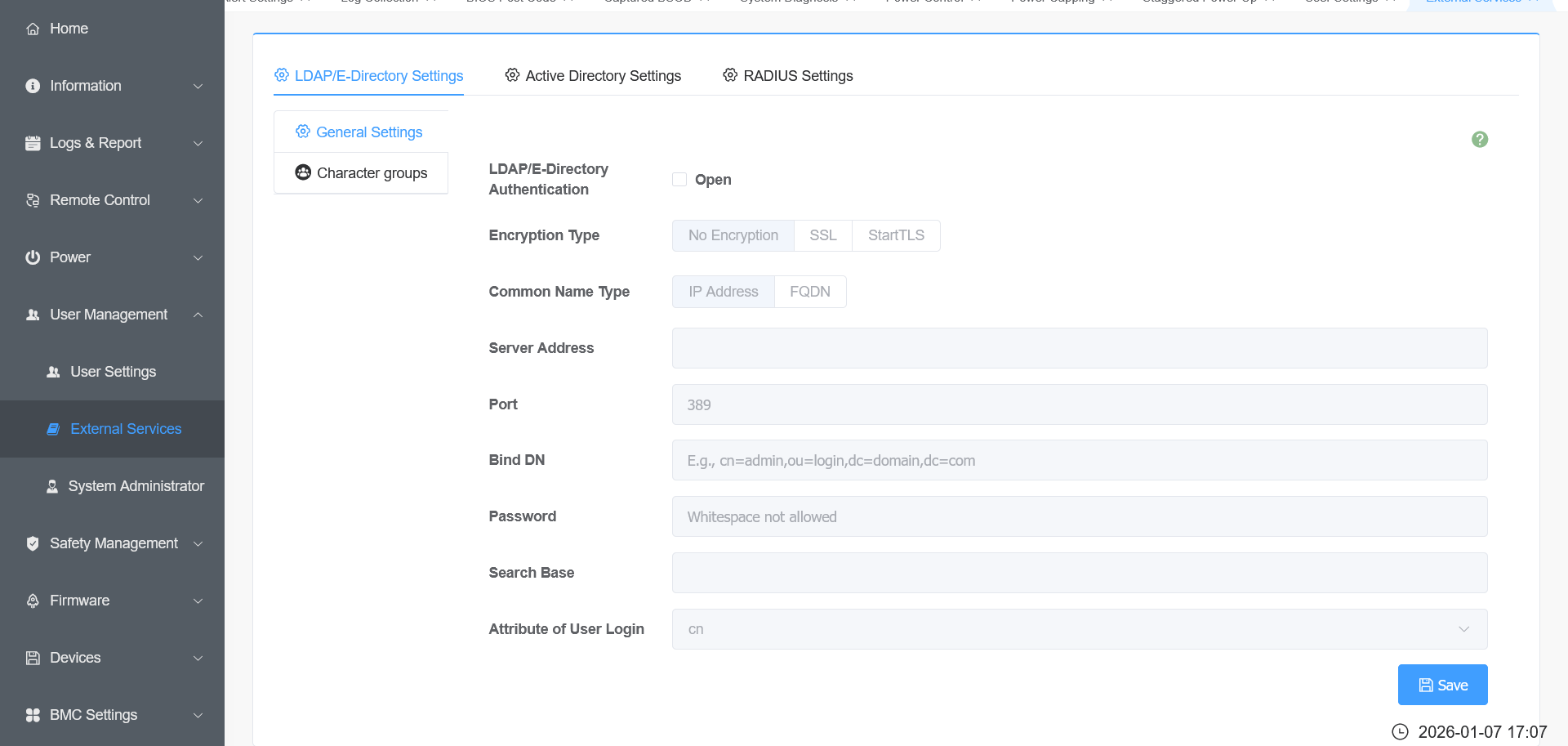Click the BMC Settings grid icon

(33, 715)
